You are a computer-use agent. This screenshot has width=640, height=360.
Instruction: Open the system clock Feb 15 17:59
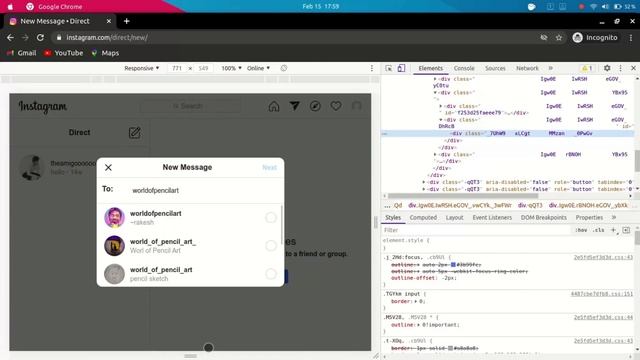click(x=320, y=7)
